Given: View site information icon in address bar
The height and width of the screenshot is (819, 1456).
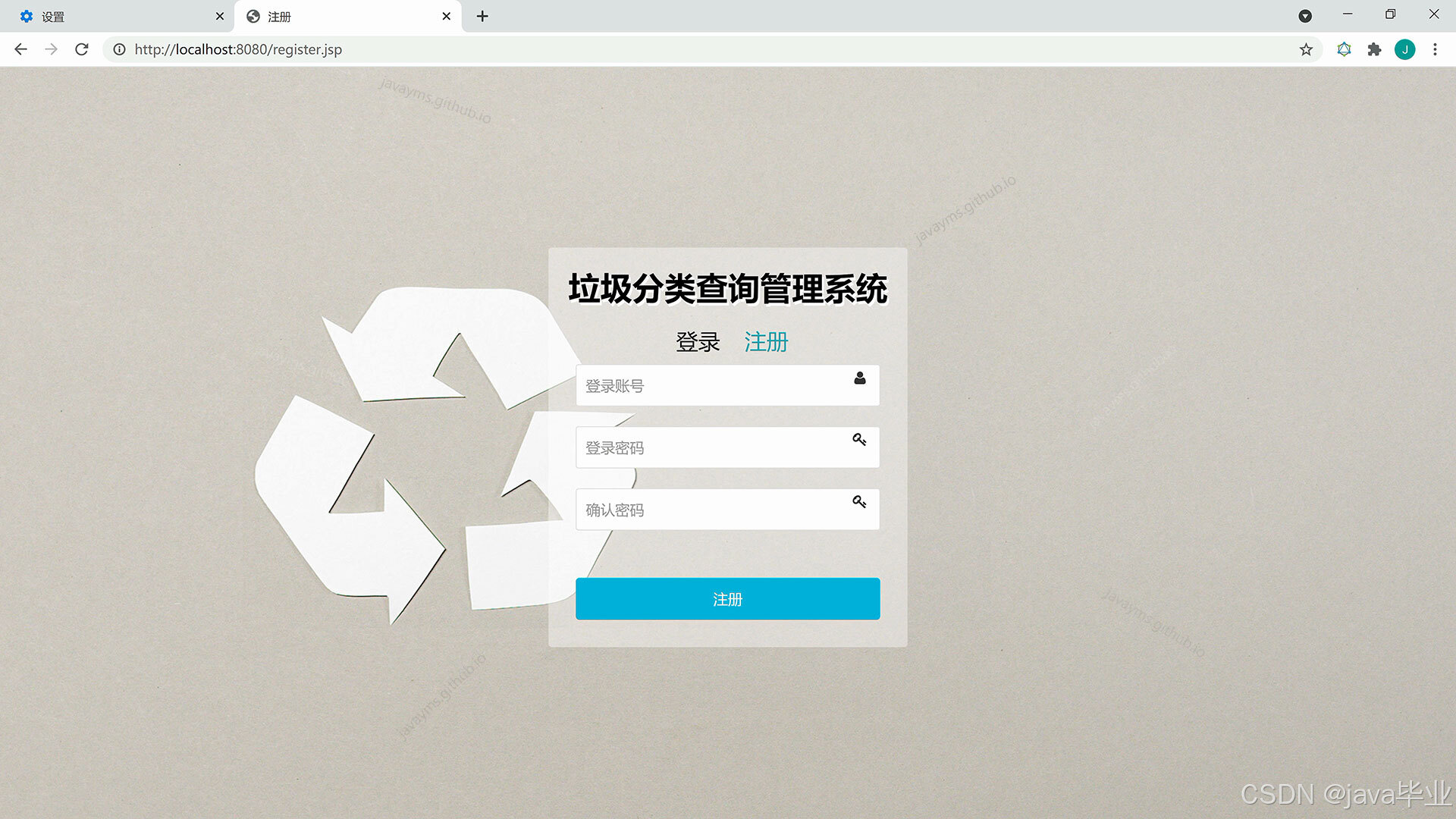Looking at the screenshot, I should 119,49.
